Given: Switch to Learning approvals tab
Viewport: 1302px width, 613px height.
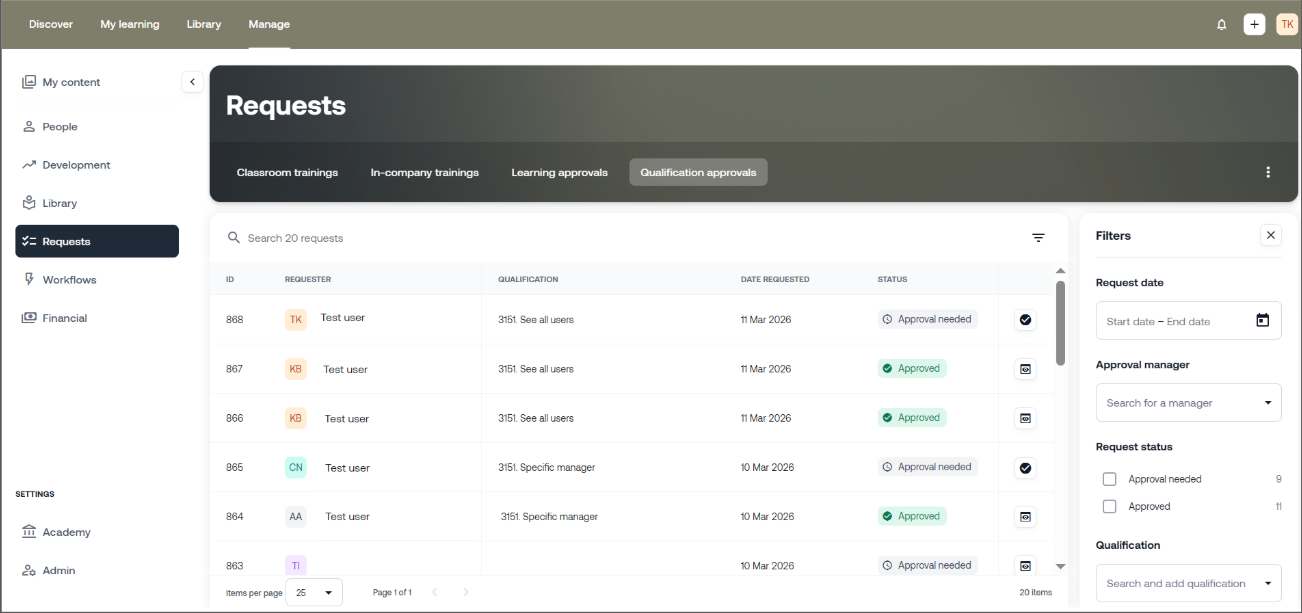Looking at the screenshot, I should coord(560,172).
